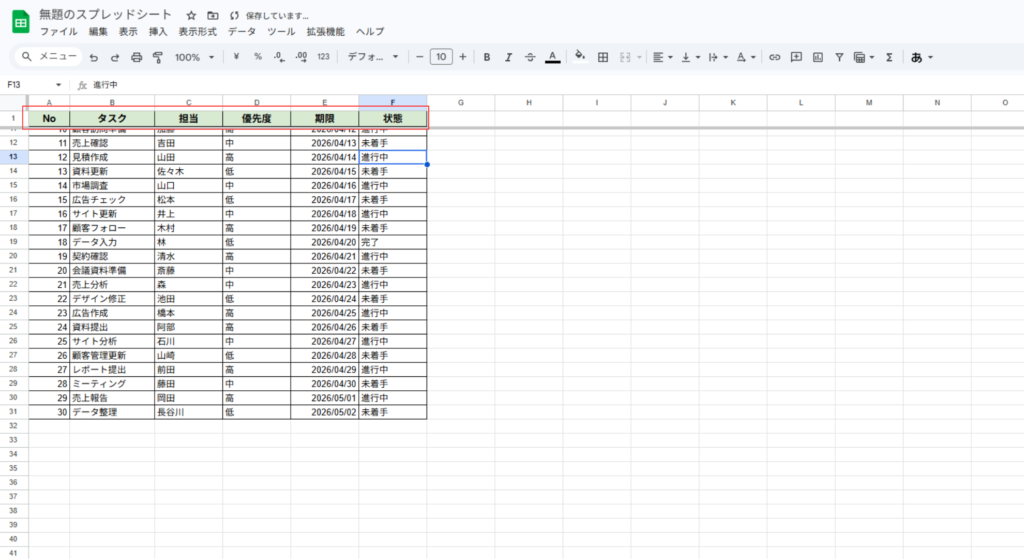Screen dimensions: 1024x559
Task: Click the increase font size plus button
Action: pos(462,57)
